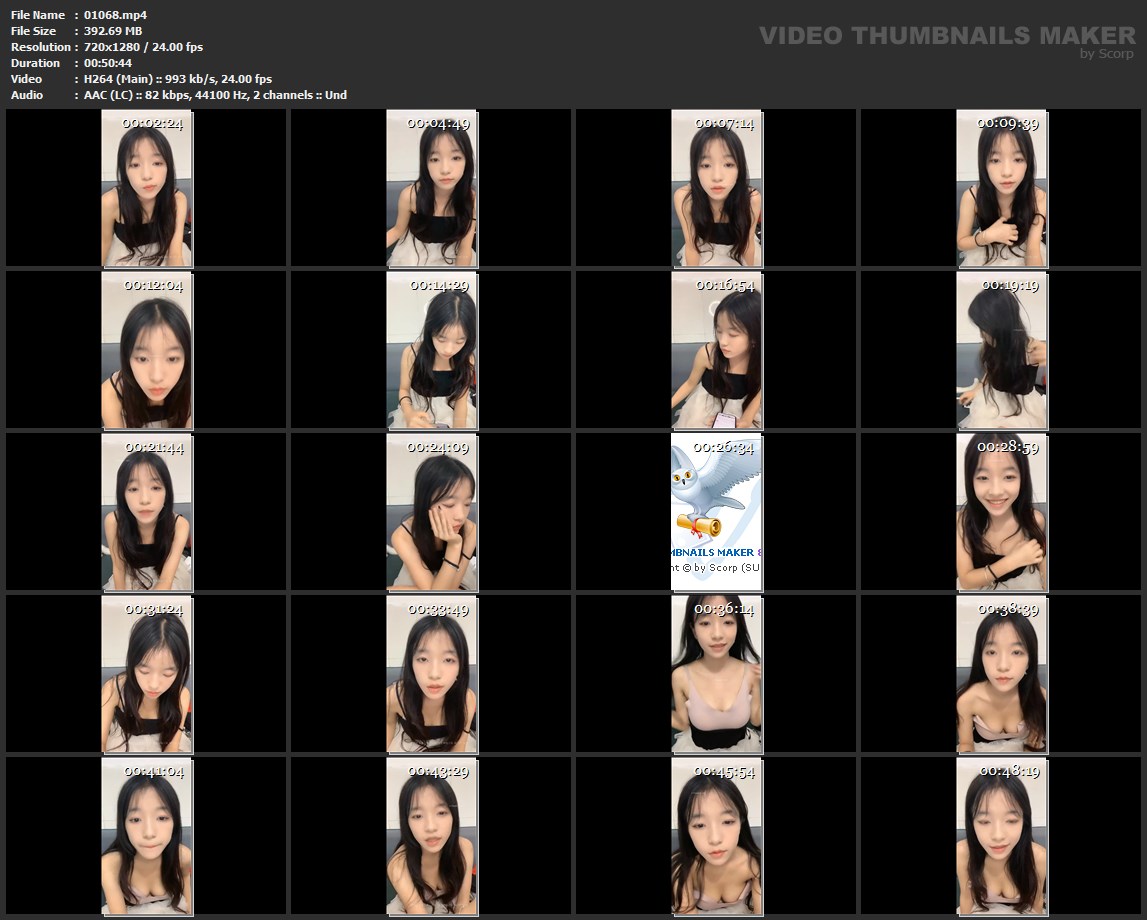Click the file name 01068.mp4
Image resolution: width=1147 pixels, height=920 pixels.
115,15
